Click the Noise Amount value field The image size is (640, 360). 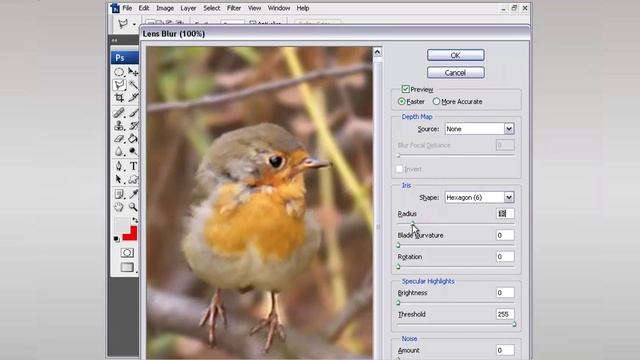pyautogui.click(x=505, y=350)
